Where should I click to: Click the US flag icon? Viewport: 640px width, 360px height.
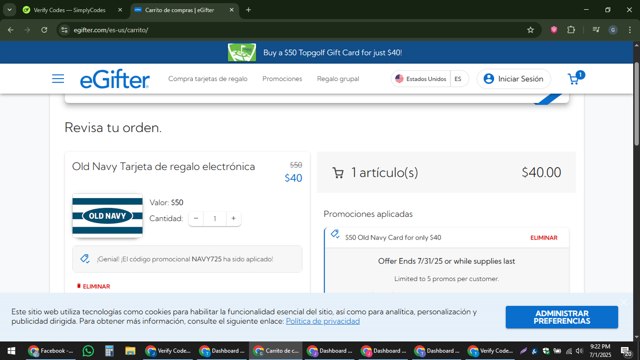399,79
